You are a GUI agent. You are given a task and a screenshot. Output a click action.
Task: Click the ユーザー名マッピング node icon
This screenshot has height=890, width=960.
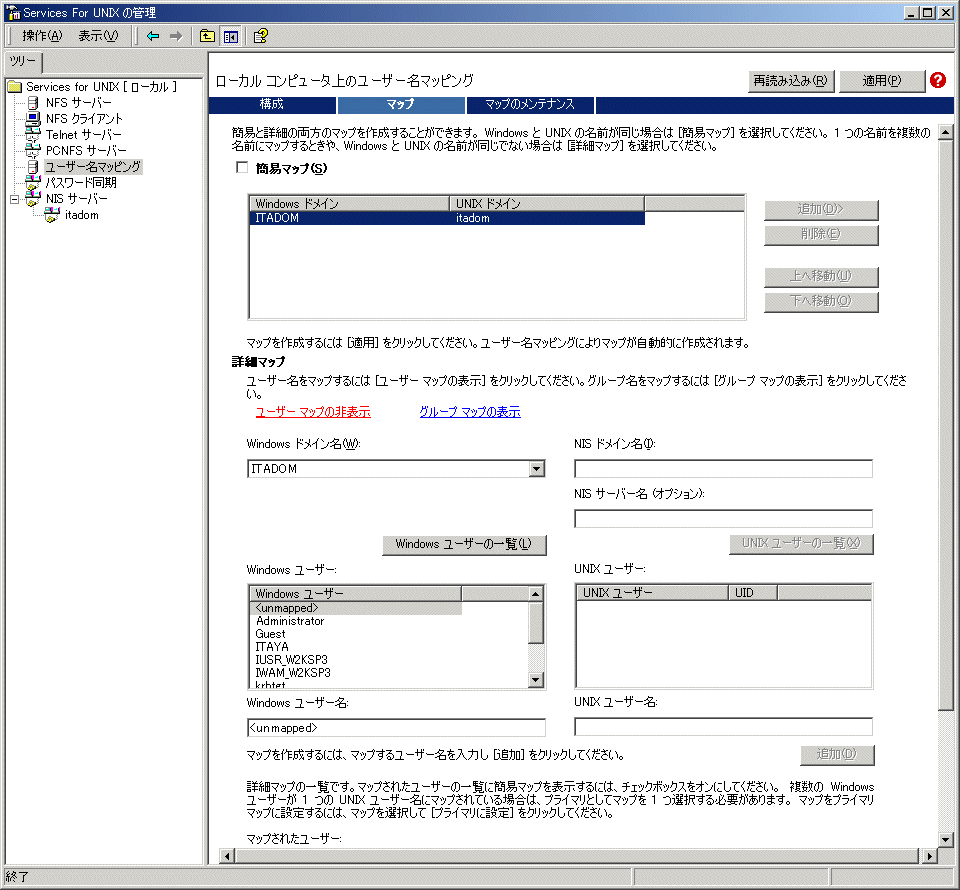click(x=33, y=166)
